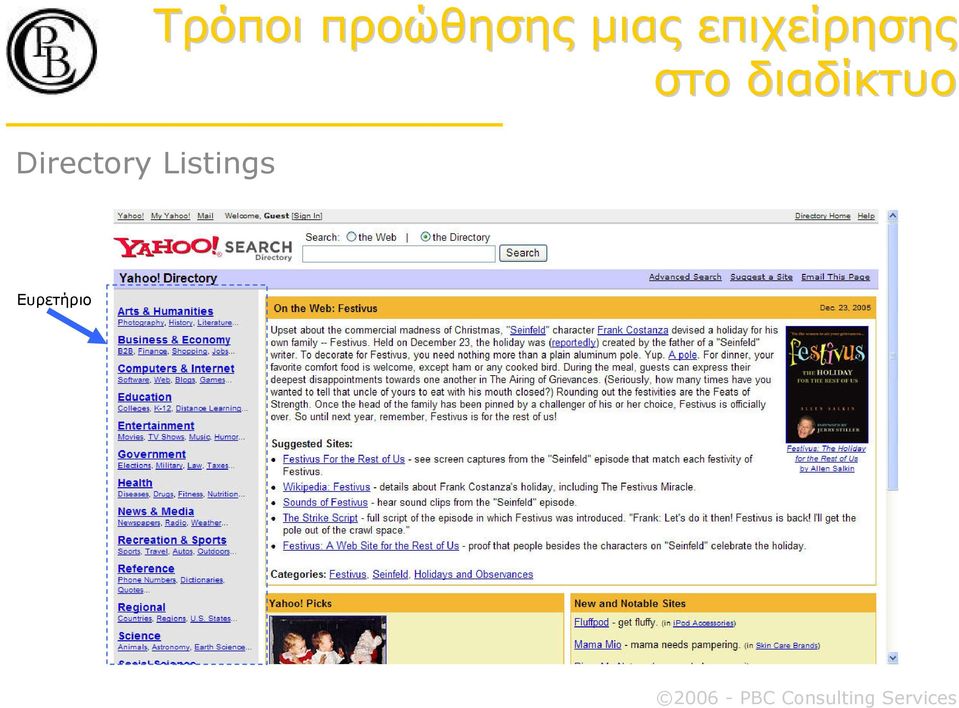This screenshot has width=959, height=708.
Task: Click TV Shows subcategory link
Action: tap(166, 437)
